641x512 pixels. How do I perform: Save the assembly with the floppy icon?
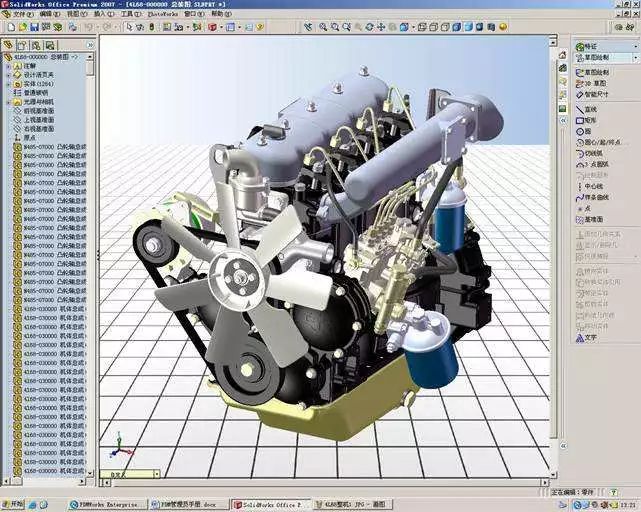tap(34, 27)
